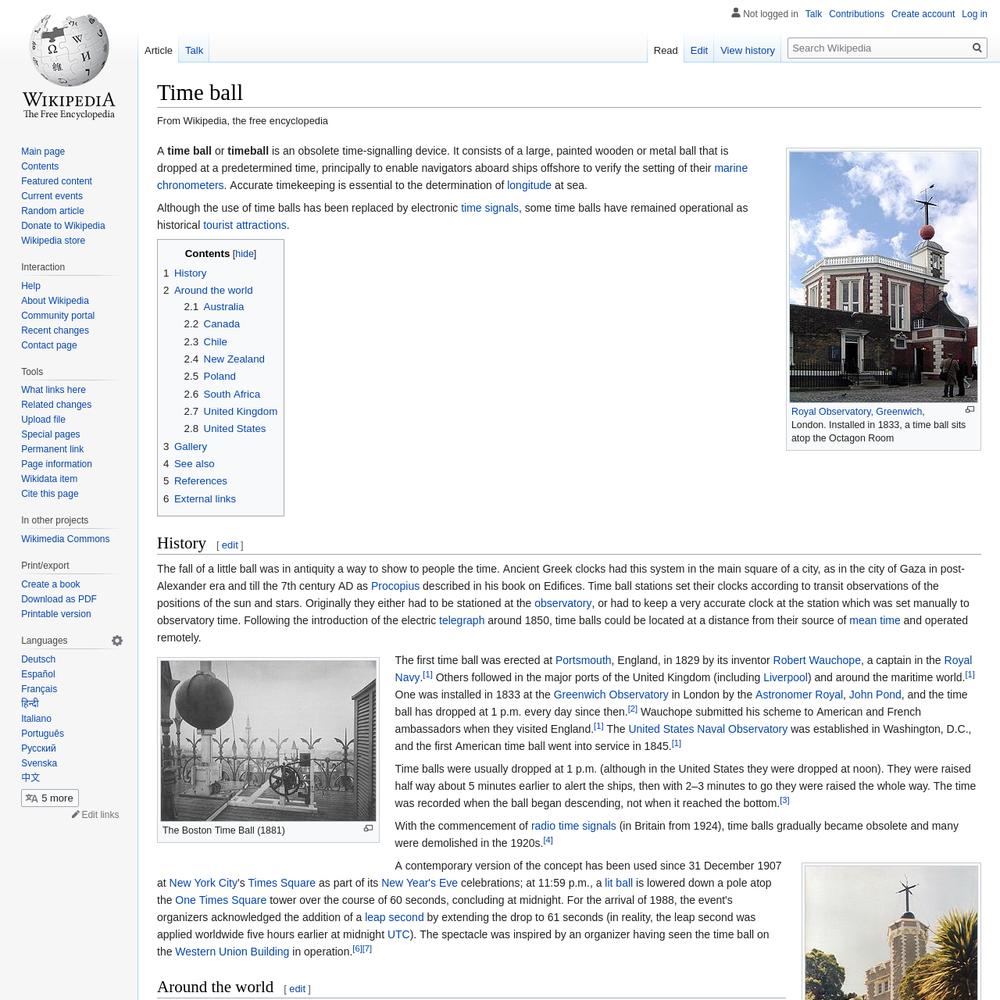Viewport: 1000px width, 1000px height.
Task: Follow the leap second link
Action: click(393, 918)
